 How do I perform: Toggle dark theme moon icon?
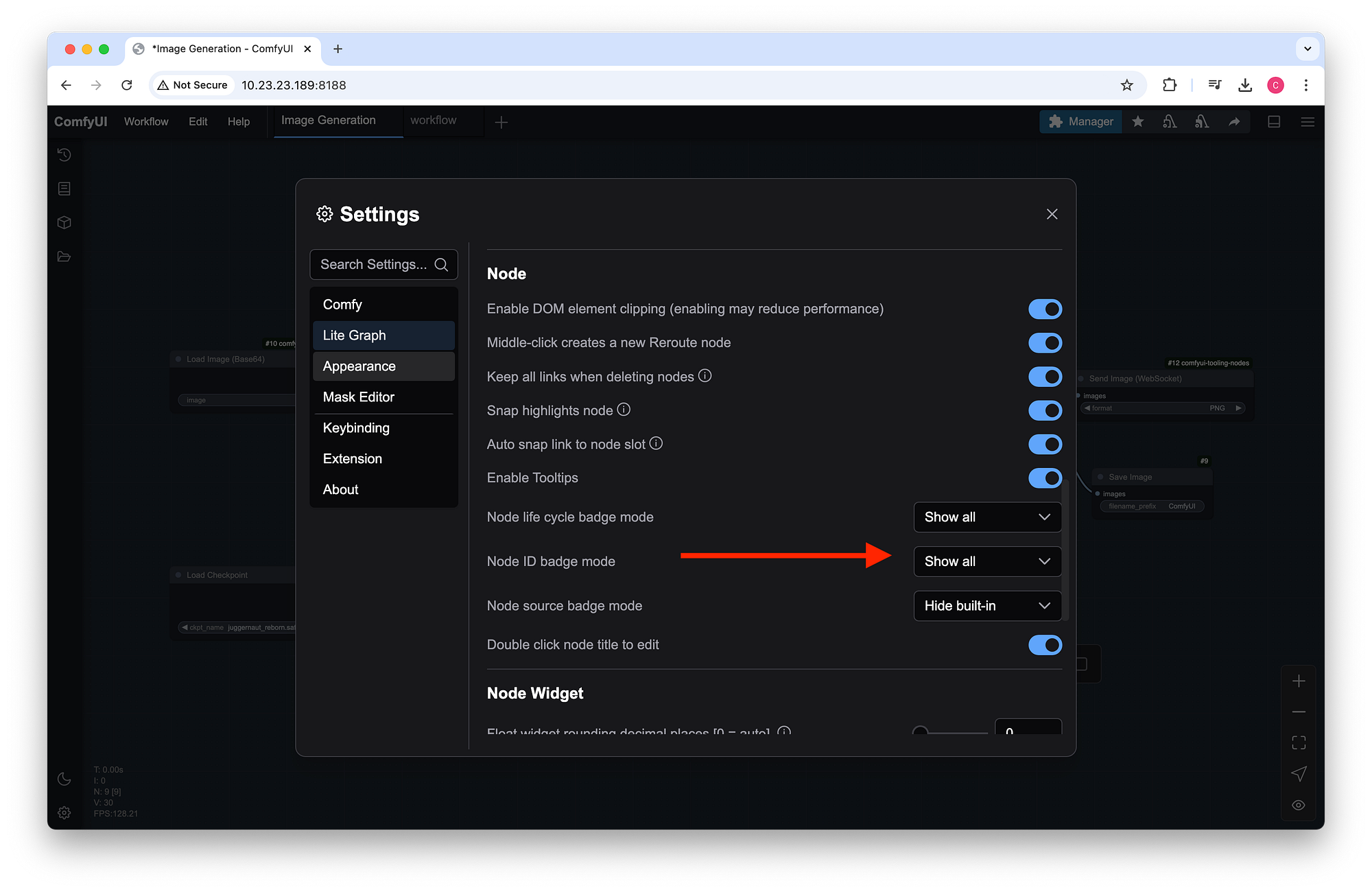[64, 779]
